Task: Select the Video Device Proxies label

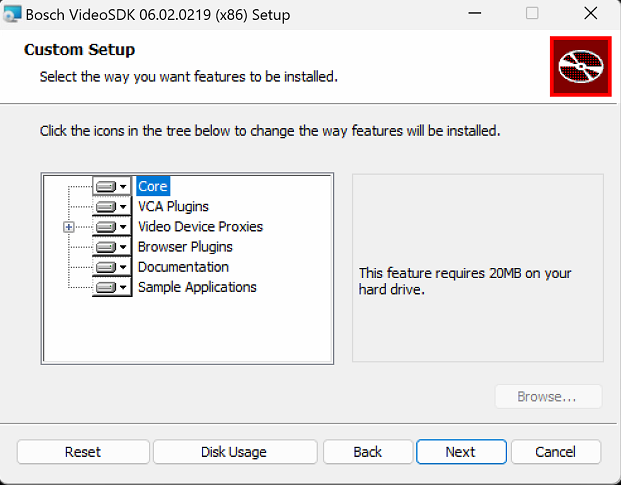Action: [200, 227]
